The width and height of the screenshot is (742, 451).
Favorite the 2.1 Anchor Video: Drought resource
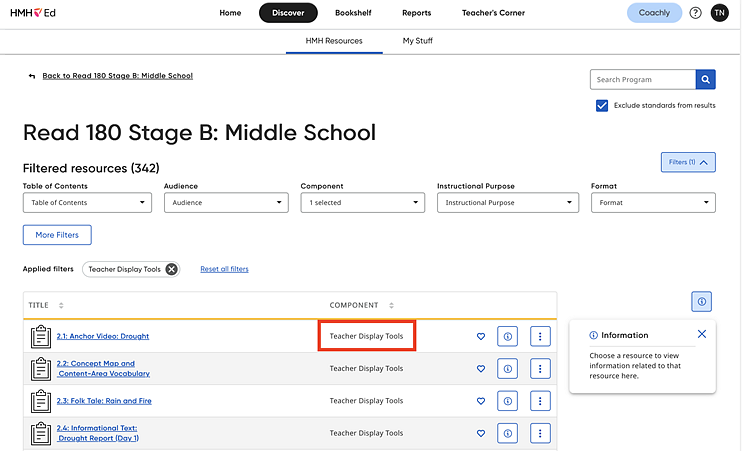tap(481, 336)
